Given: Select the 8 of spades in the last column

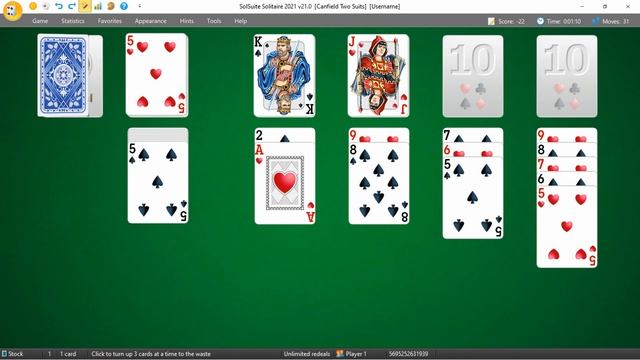Looking at the screenshot, I should tap(567, 150).
